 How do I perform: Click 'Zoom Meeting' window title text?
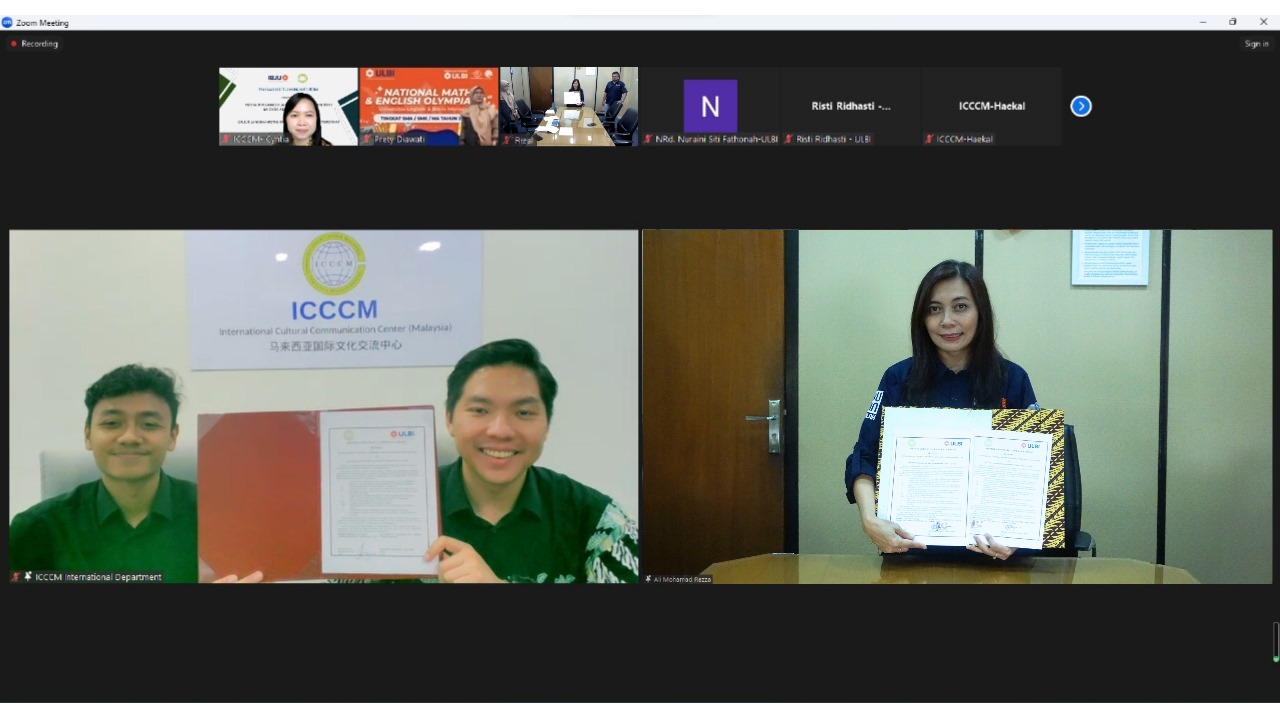pyautogui.click(x=42, y=22)
